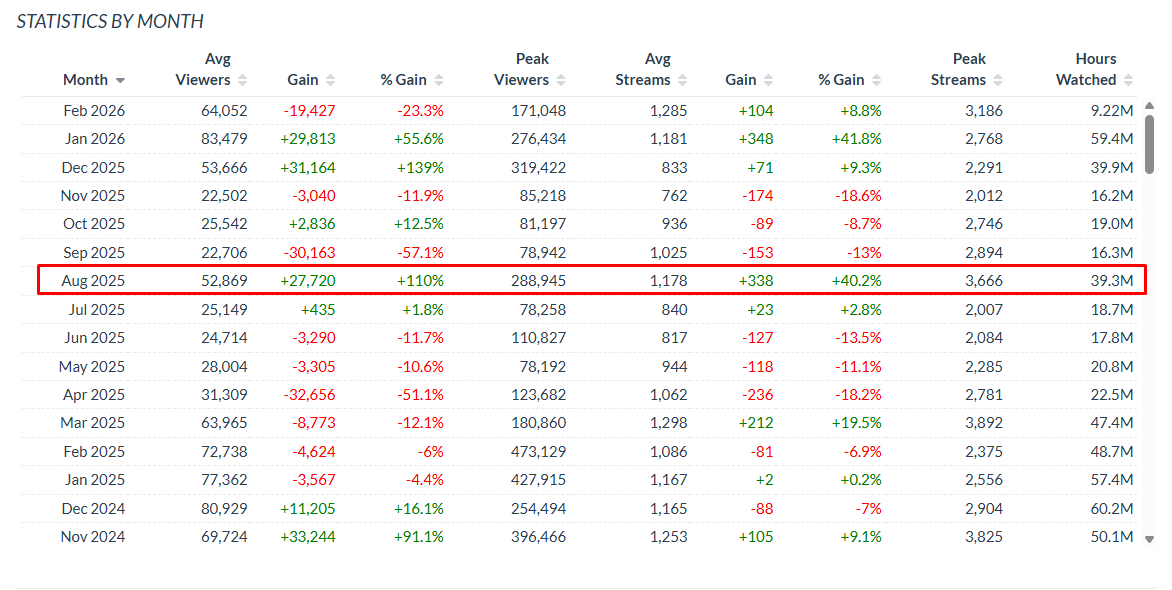Image resolution: width=1172 pixels, height=590 pixels.
Task: Click the Apr 2025 month cell
Action: 94,395
